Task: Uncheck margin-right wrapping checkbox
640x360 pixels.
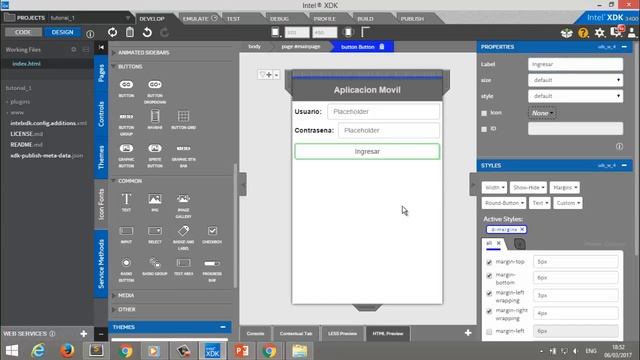Action: (x=489, y=311)
